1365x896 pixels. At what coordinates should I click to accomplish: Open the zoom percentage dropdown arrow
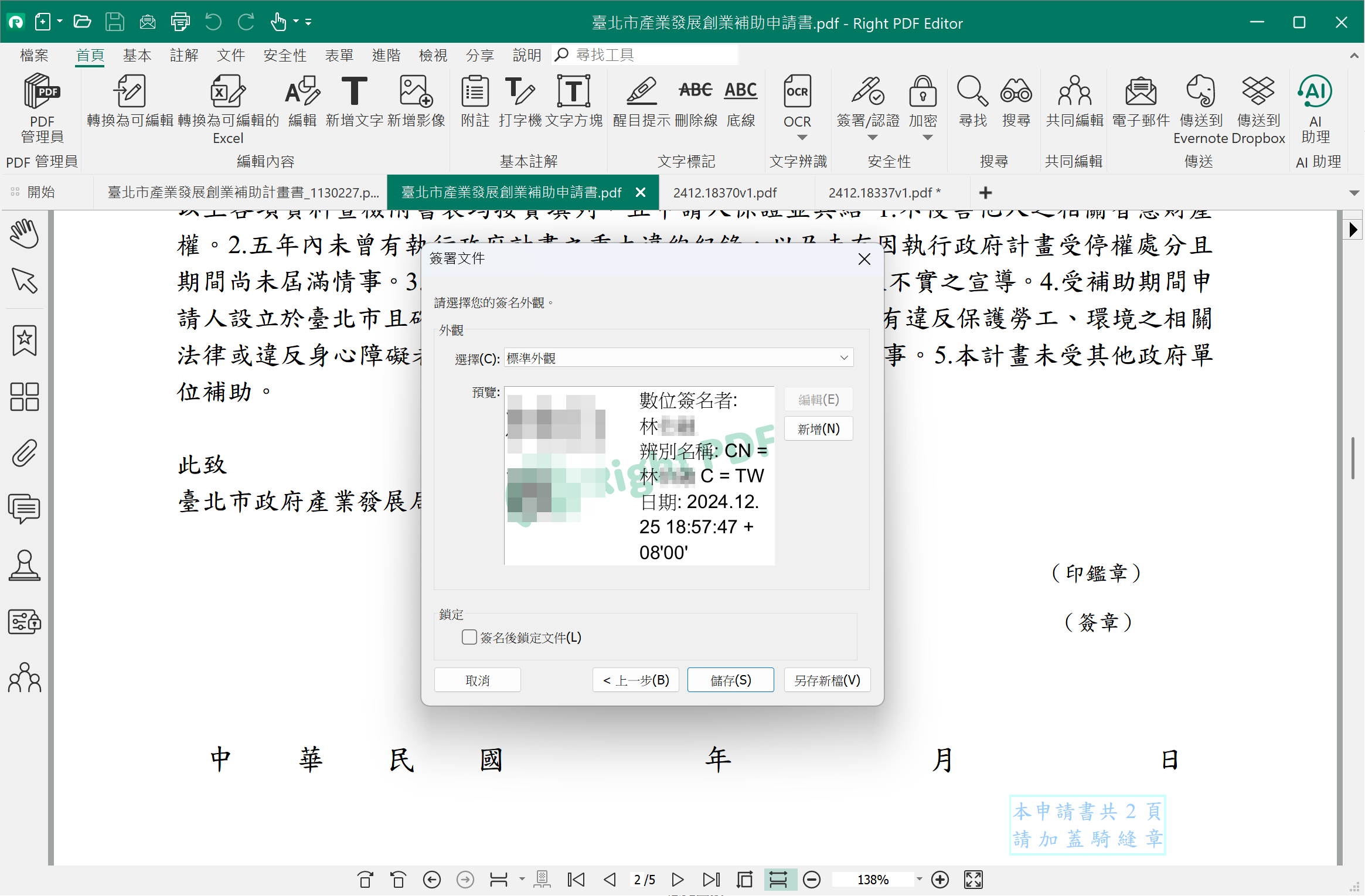[919, 879]
